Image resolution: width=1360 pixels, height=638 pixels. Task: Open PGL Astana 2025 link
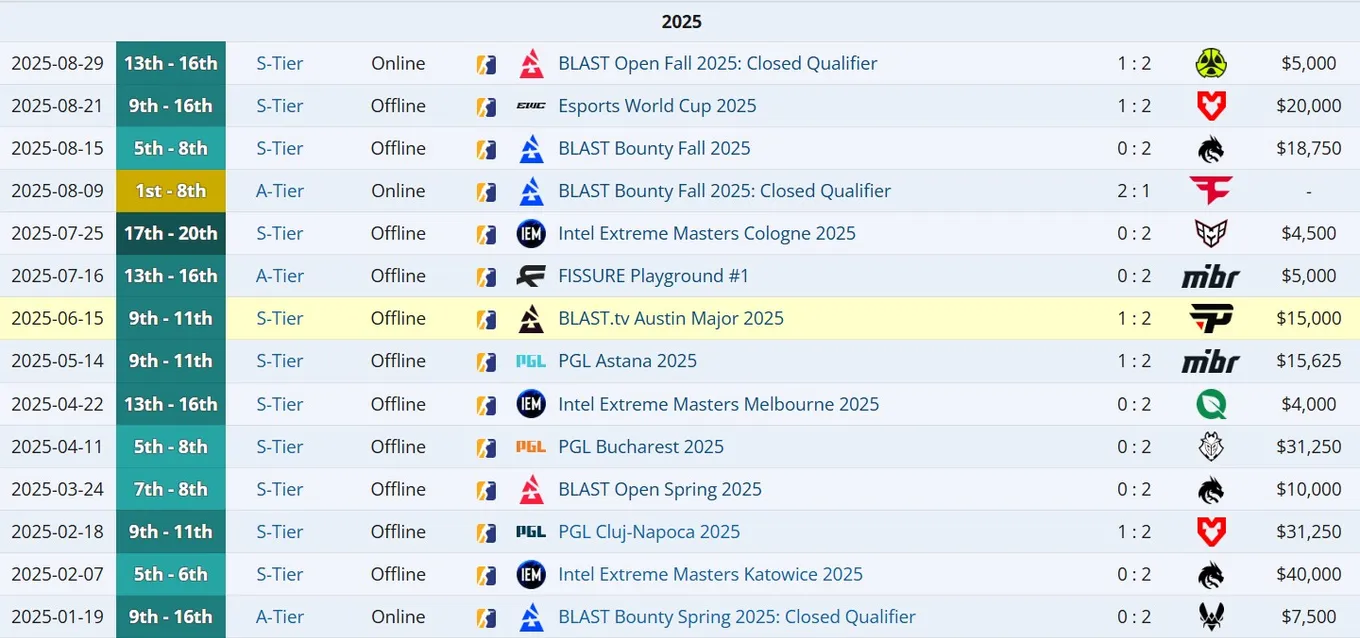(x=627, y=361)
